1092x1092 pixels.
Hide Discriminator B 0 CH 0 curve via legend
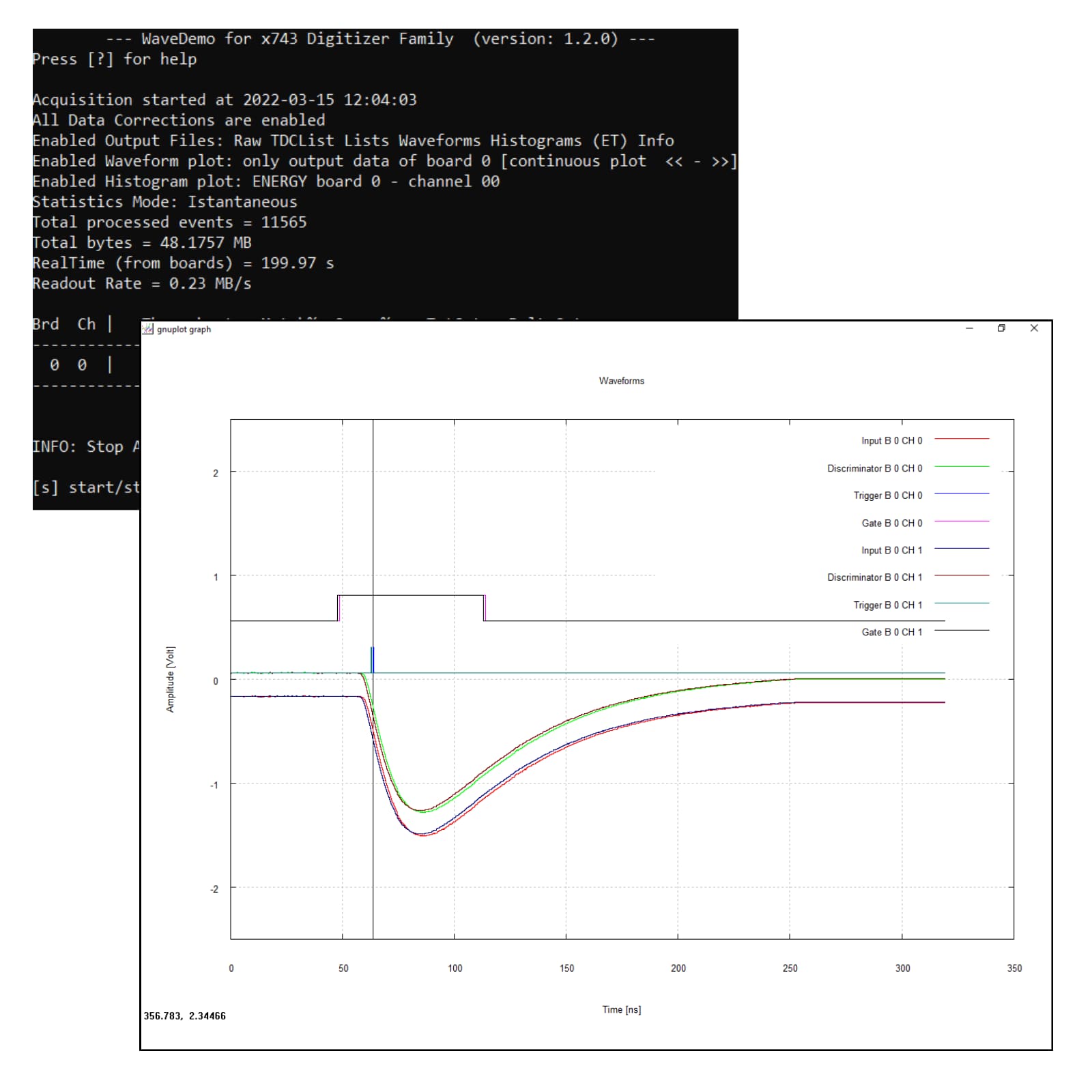[x=874, y=468]
